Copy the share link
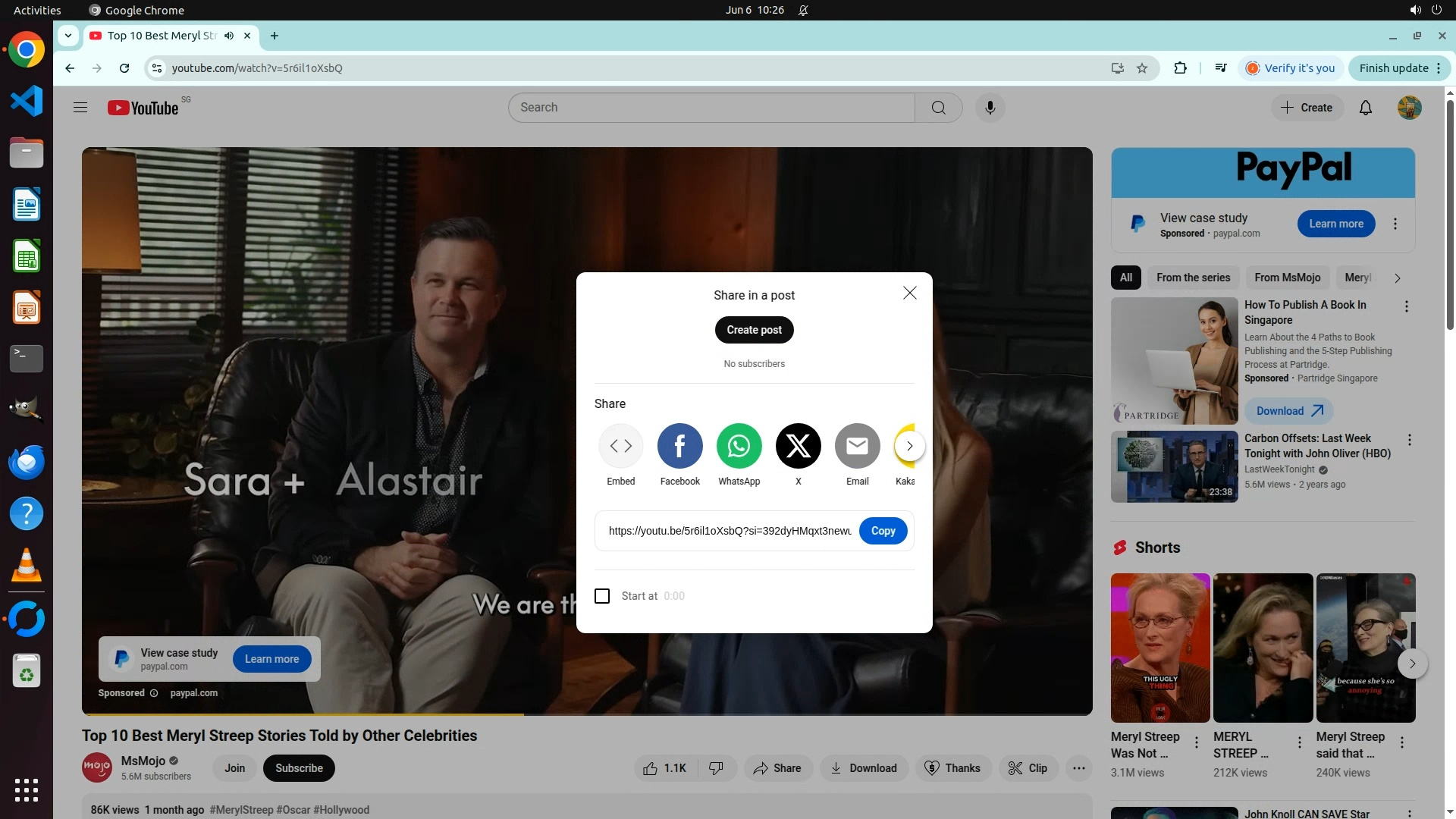Image resolution: width=1456 pixels, height=819 pixels. (883, 531)
